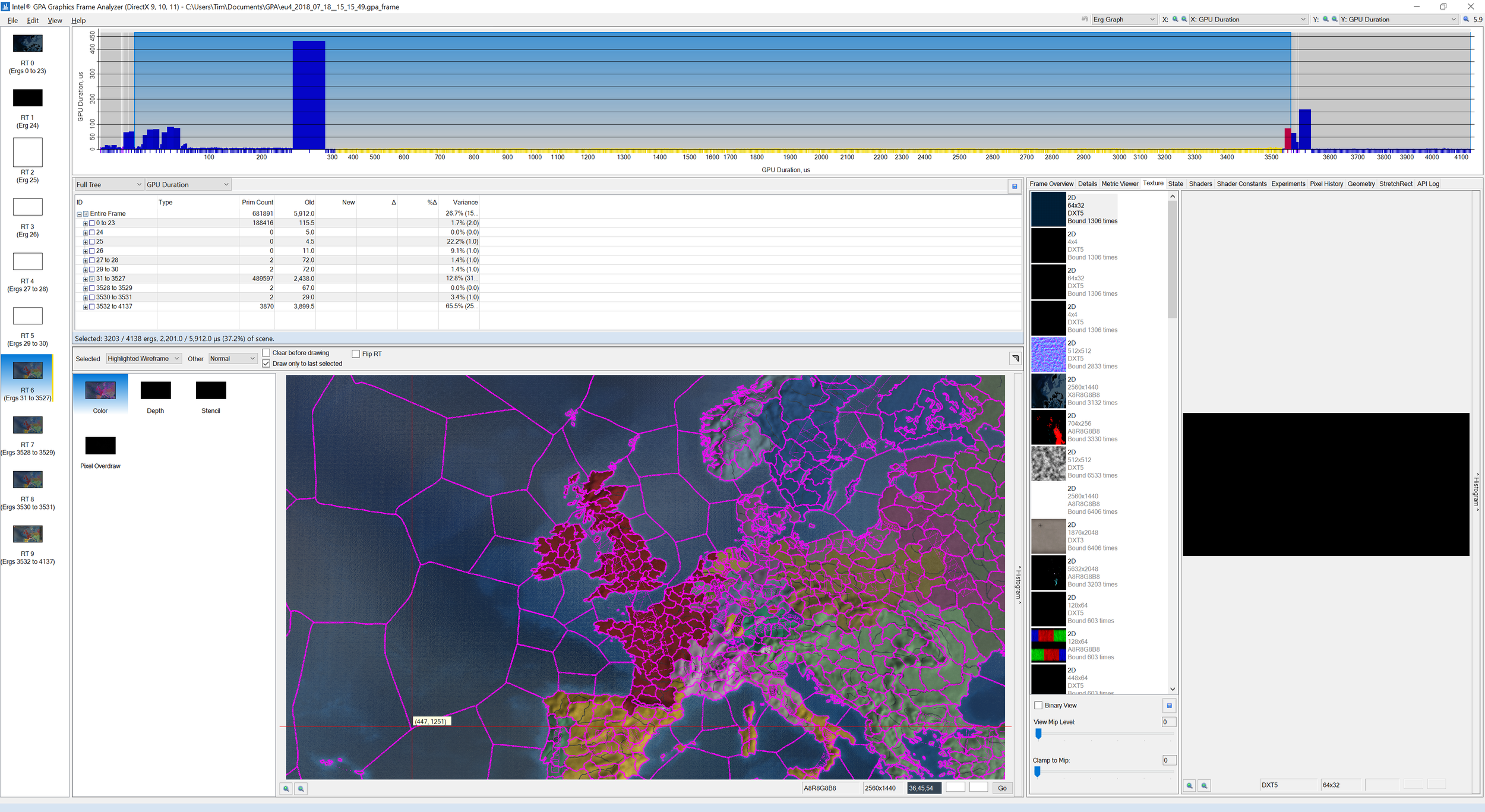Image resolution: width=1485 pixels, height=812 pixels.
Task: Expand the 3530 to 3531 tree node
Action: (x=85, y=298)
